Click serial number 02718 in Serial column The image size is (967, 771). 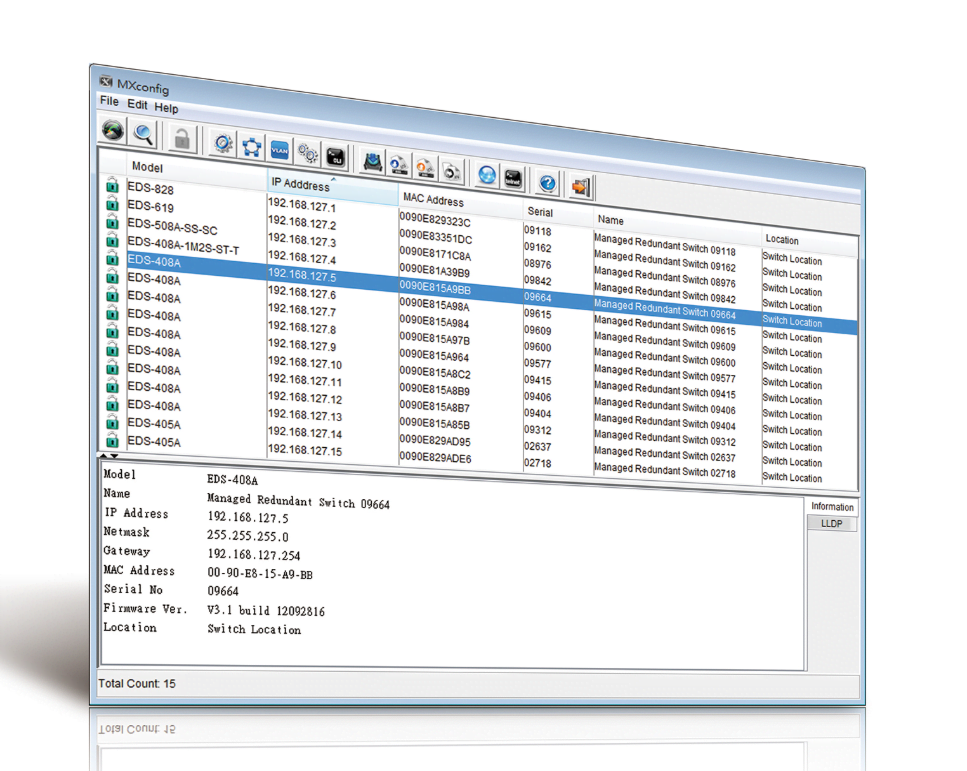538,463
